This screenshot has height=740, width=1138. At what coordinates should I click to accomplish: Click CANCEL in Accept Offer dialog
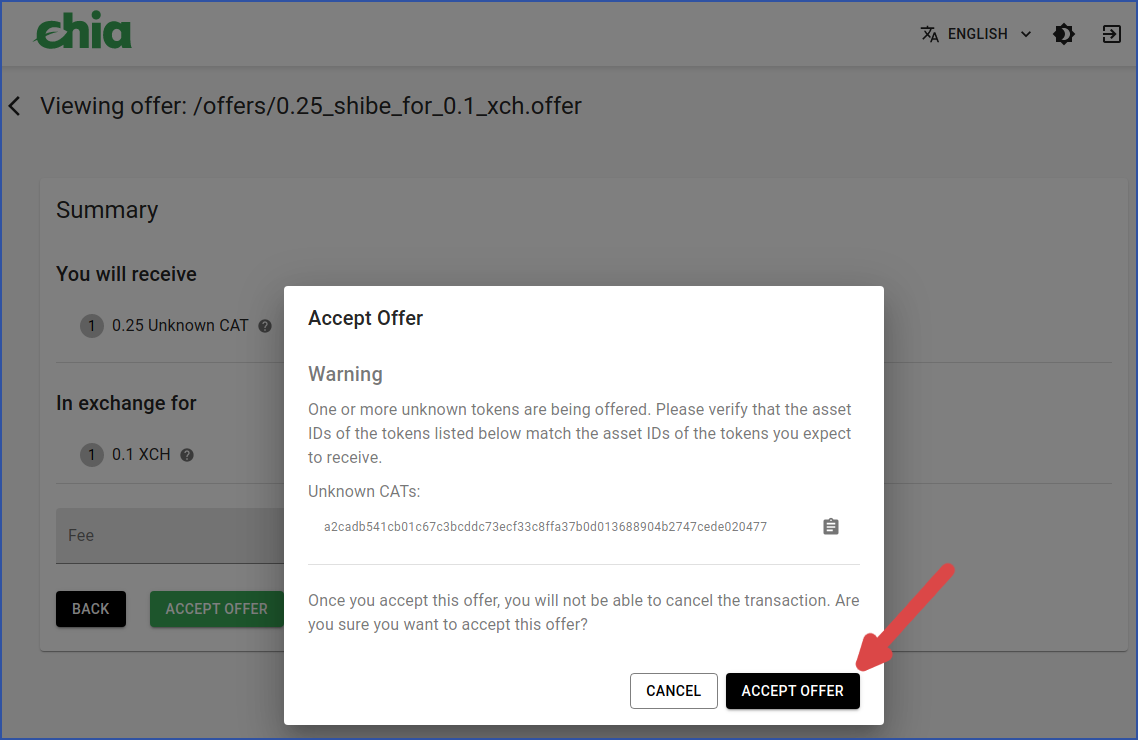point(674,691)
